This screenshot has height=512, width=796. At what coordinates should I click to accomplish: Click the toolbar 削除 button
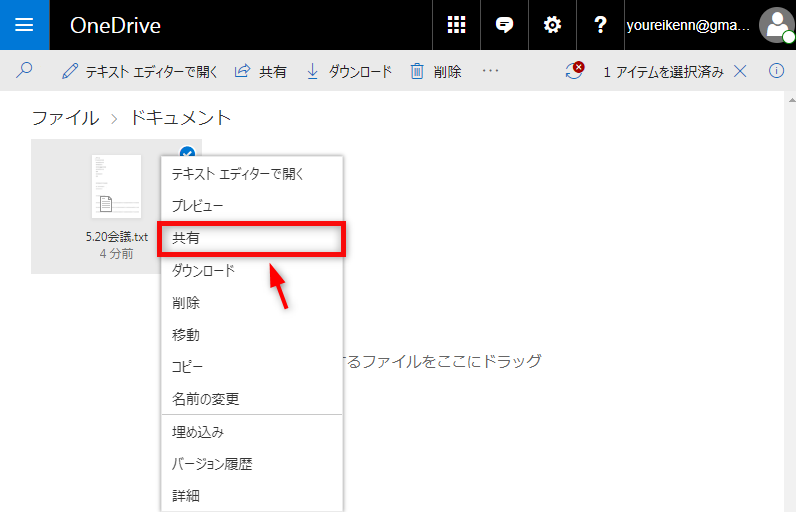click(x=436, y=72)
